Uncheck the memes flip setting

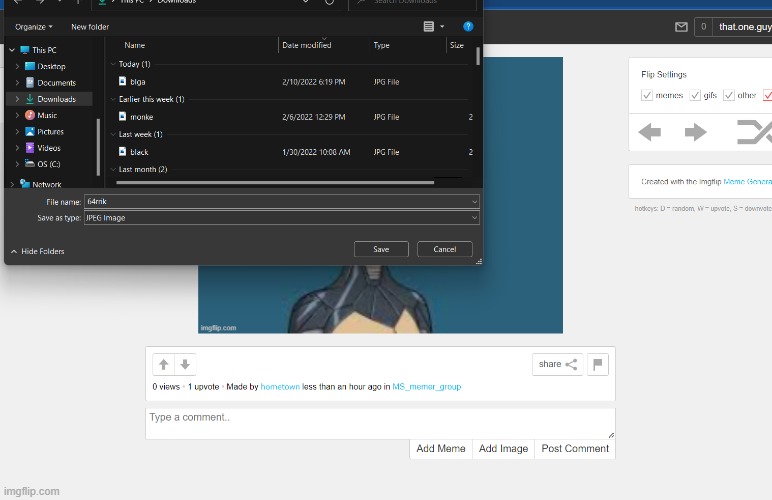(x=647, y=96)
